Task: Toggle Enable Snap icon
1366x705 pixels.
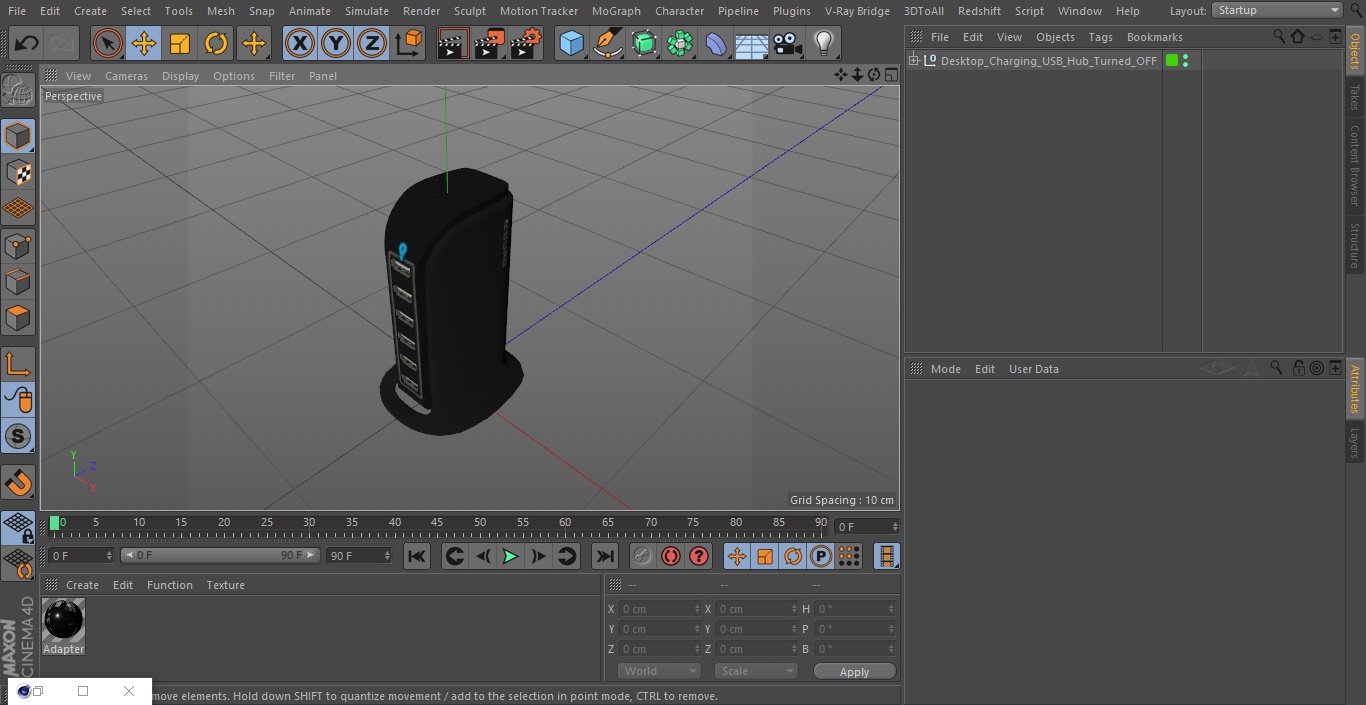Action: 18,436
